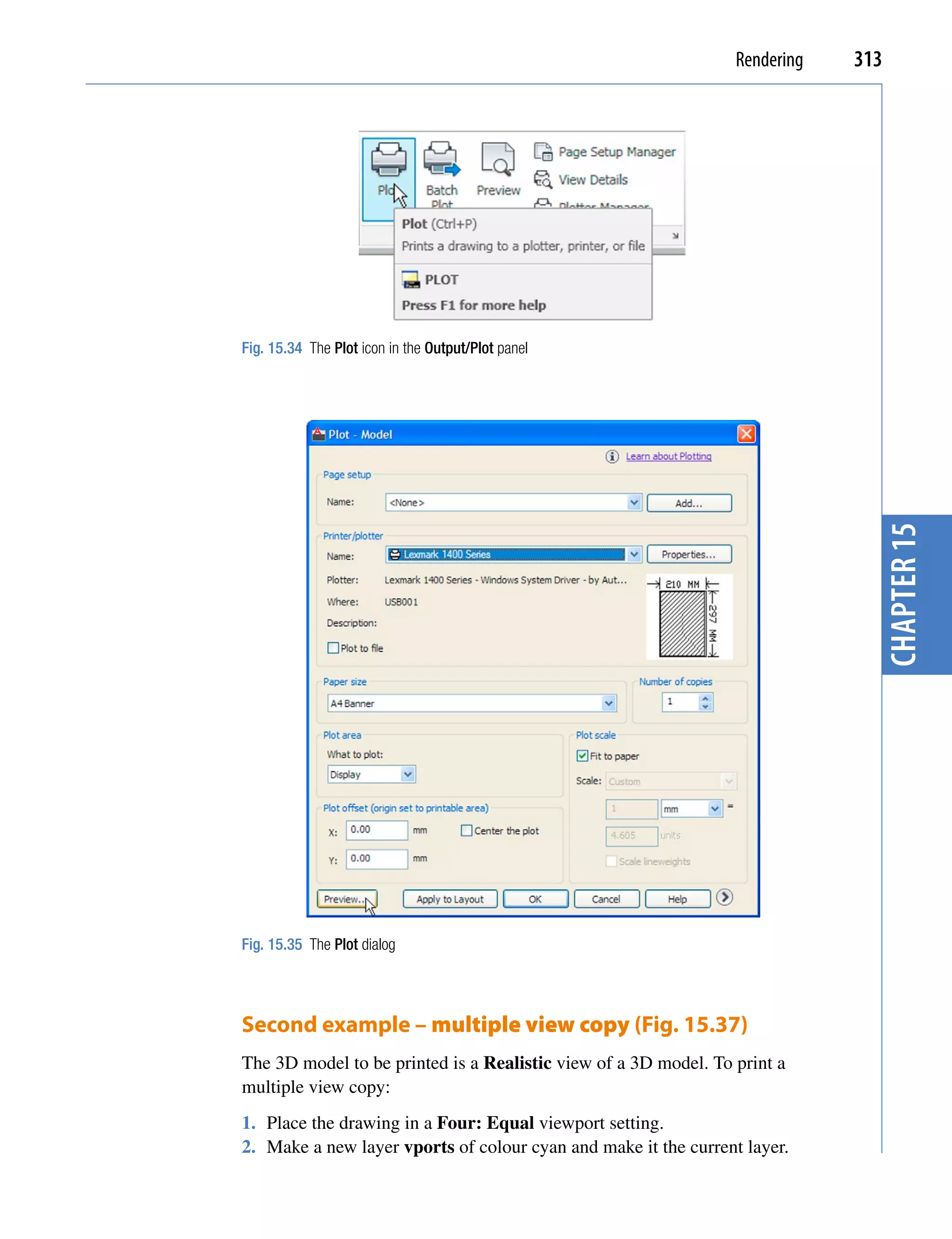Viewport: 952px width, 1239px height.
Task: Click the Apply to Layout button
Action: click(x=450, y=899)
